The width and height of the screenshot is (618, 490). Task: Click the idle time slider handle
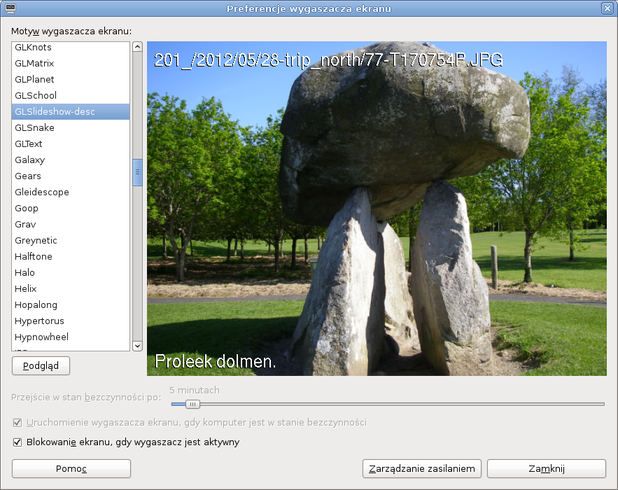193,404
